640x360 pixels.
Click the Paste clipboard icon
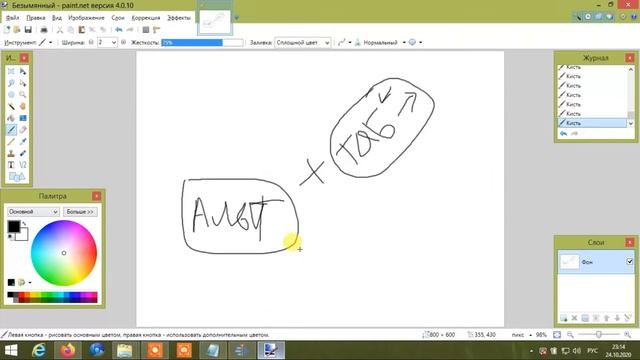(x=82, y=30)
